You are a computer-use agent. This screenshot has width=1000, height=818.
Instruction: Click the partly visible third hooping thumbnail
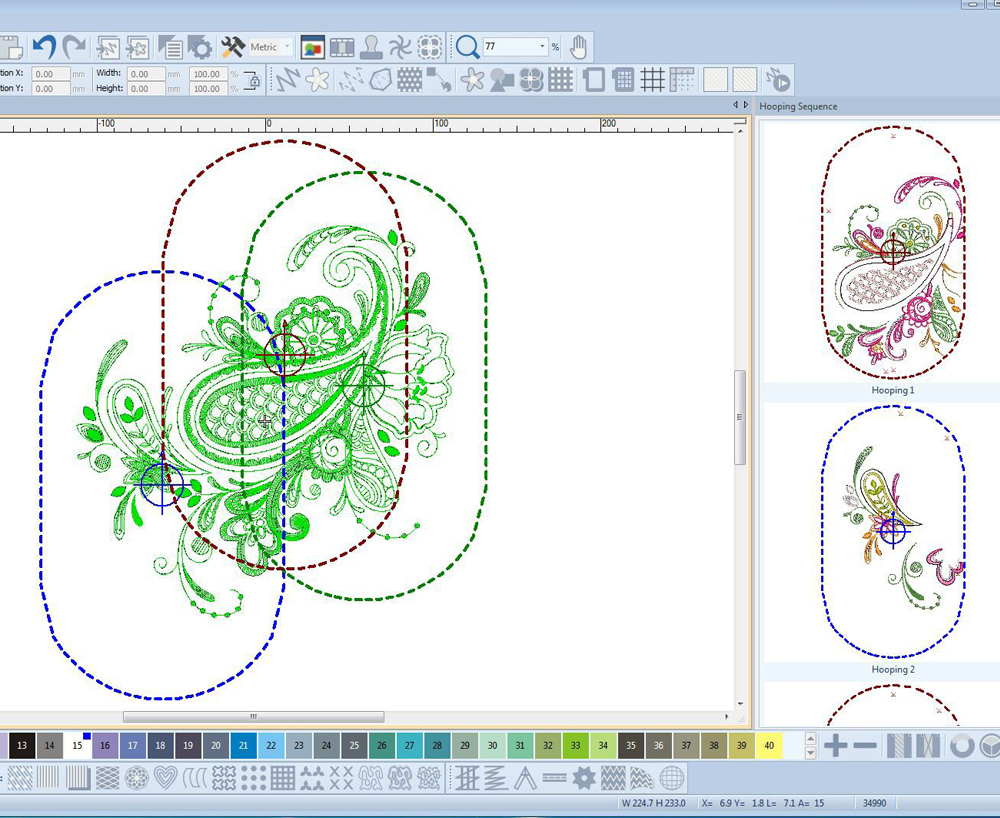tap(893, 705)
